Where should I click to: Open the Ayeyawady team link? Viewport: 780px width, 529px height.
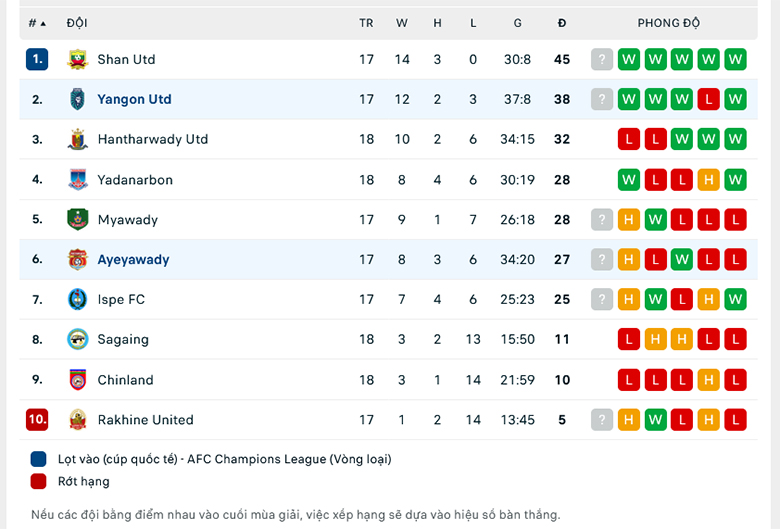[133, 260]
